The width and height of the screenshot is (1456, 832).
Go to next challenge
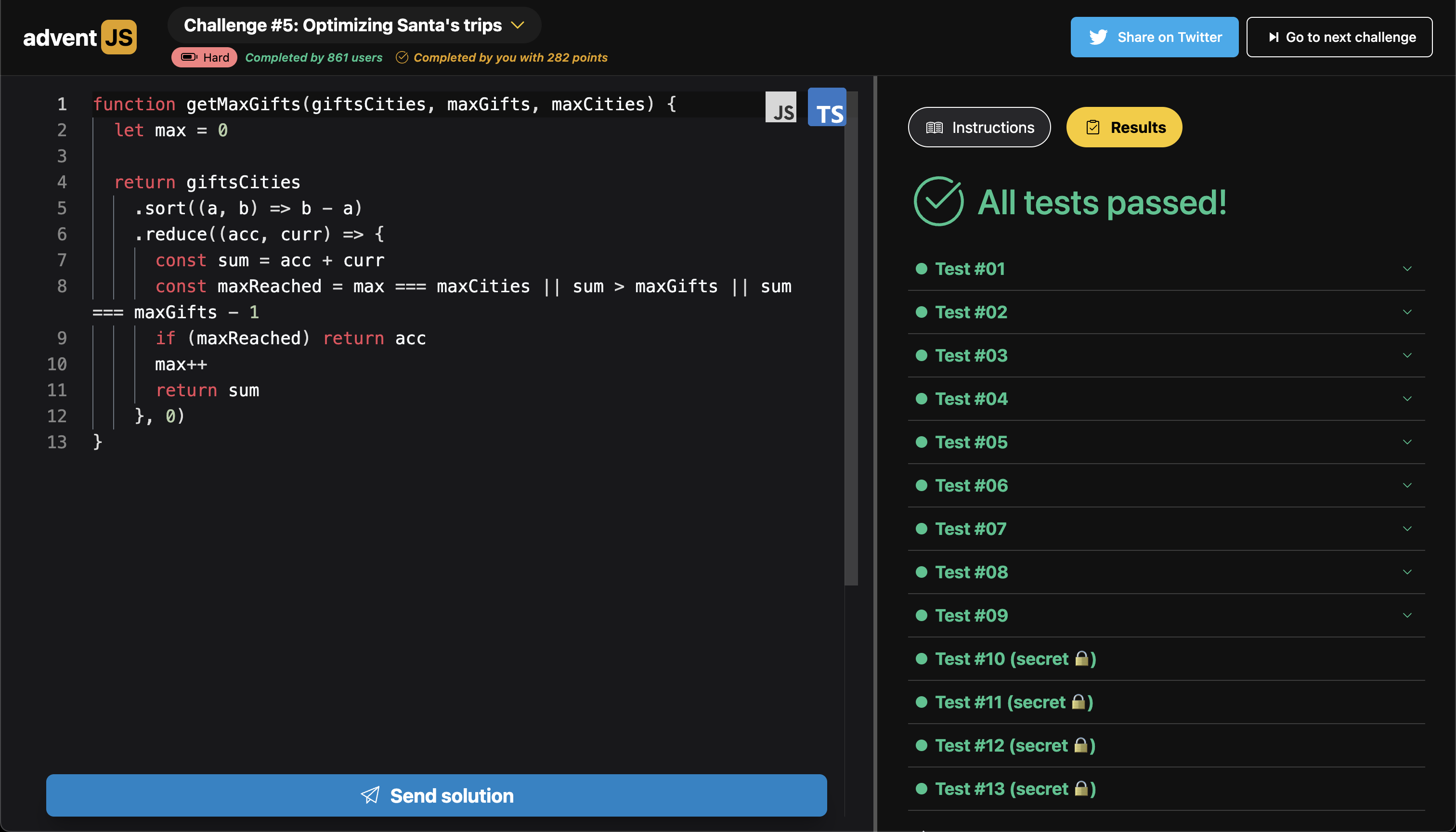click(x=1339, y=37)
